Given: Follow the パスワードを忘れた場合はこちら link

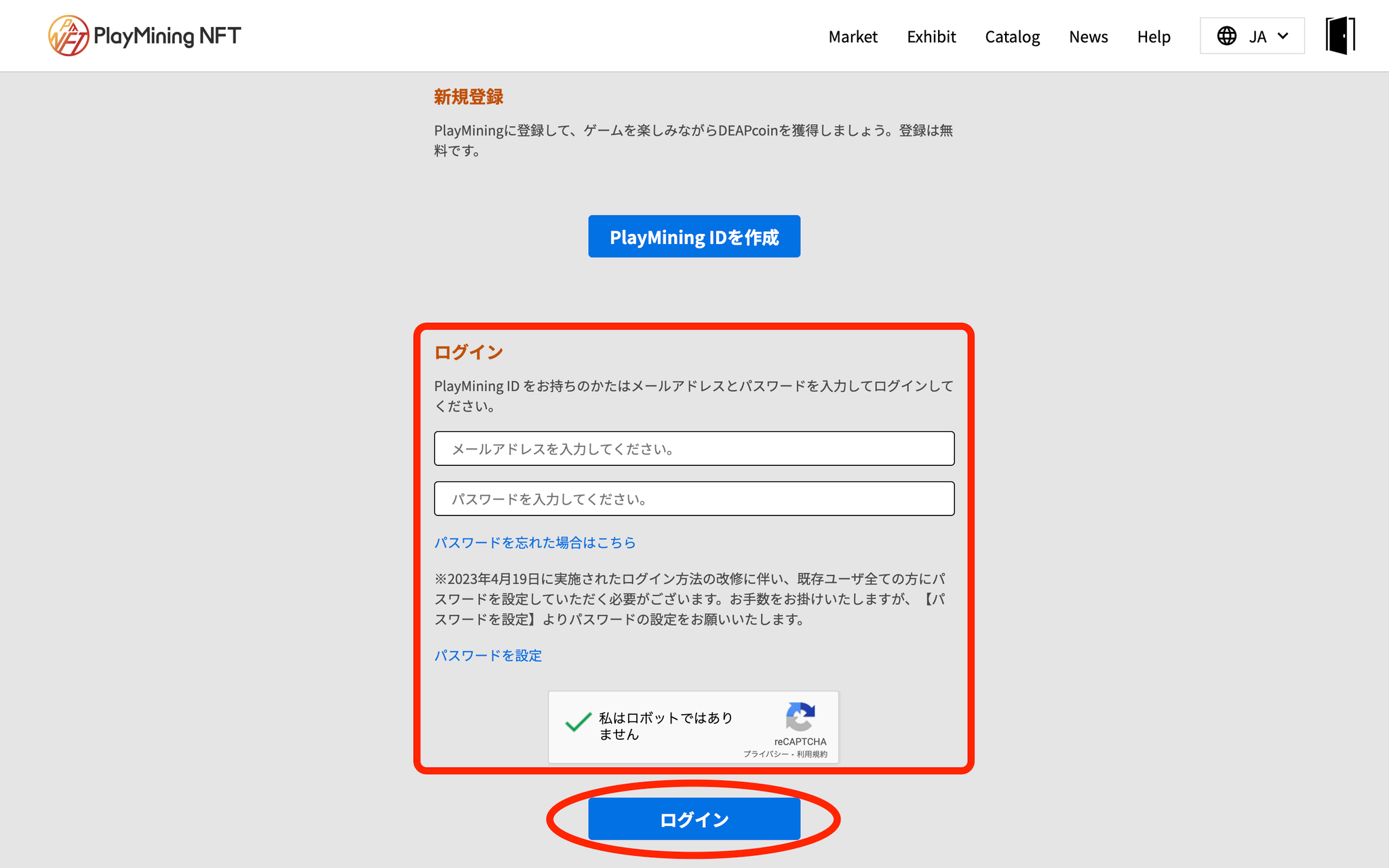Looking at the screenshot, I should (x=534, y=542).
